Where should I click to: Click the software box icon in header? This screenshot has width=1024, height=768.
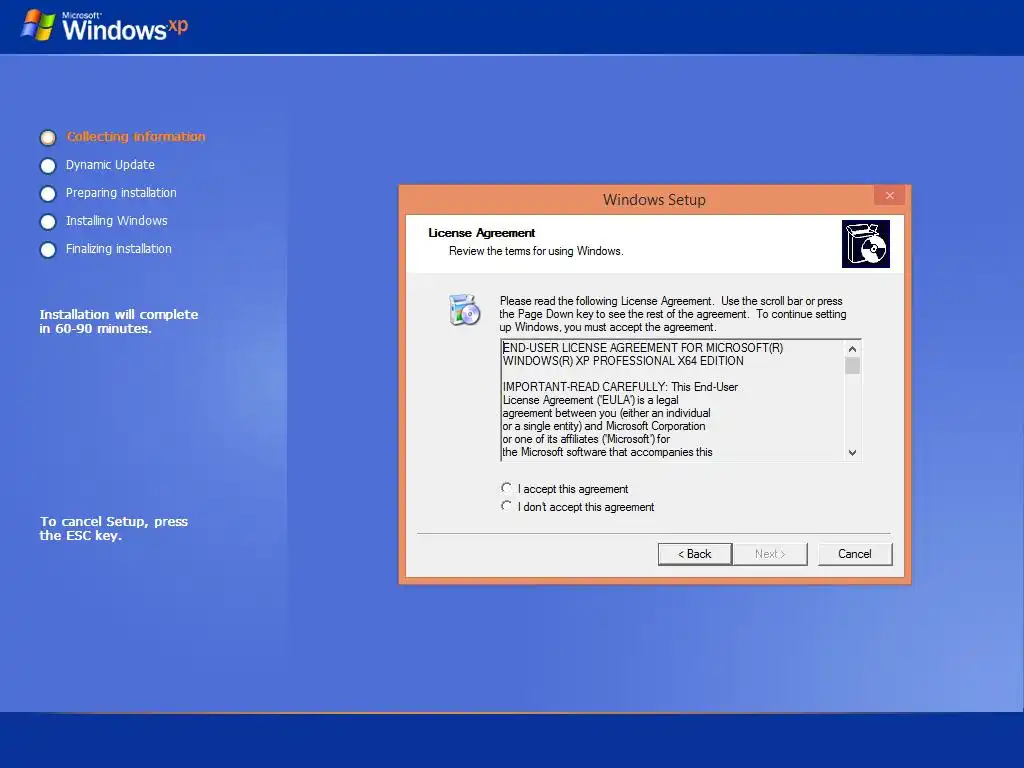[x=866, y=244]
